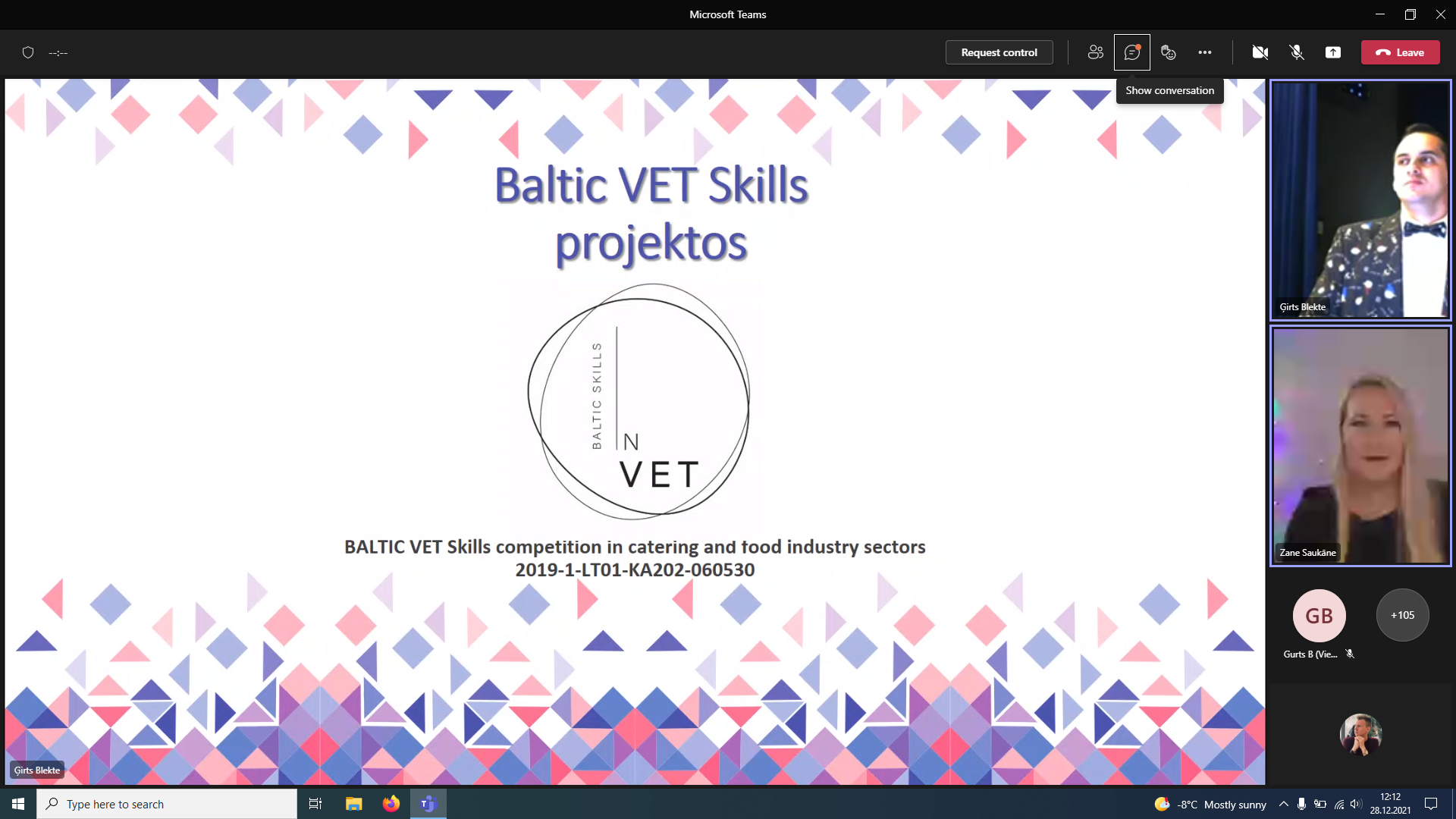
Task: Leave the meeting
Action: (x=1400, y=52)
